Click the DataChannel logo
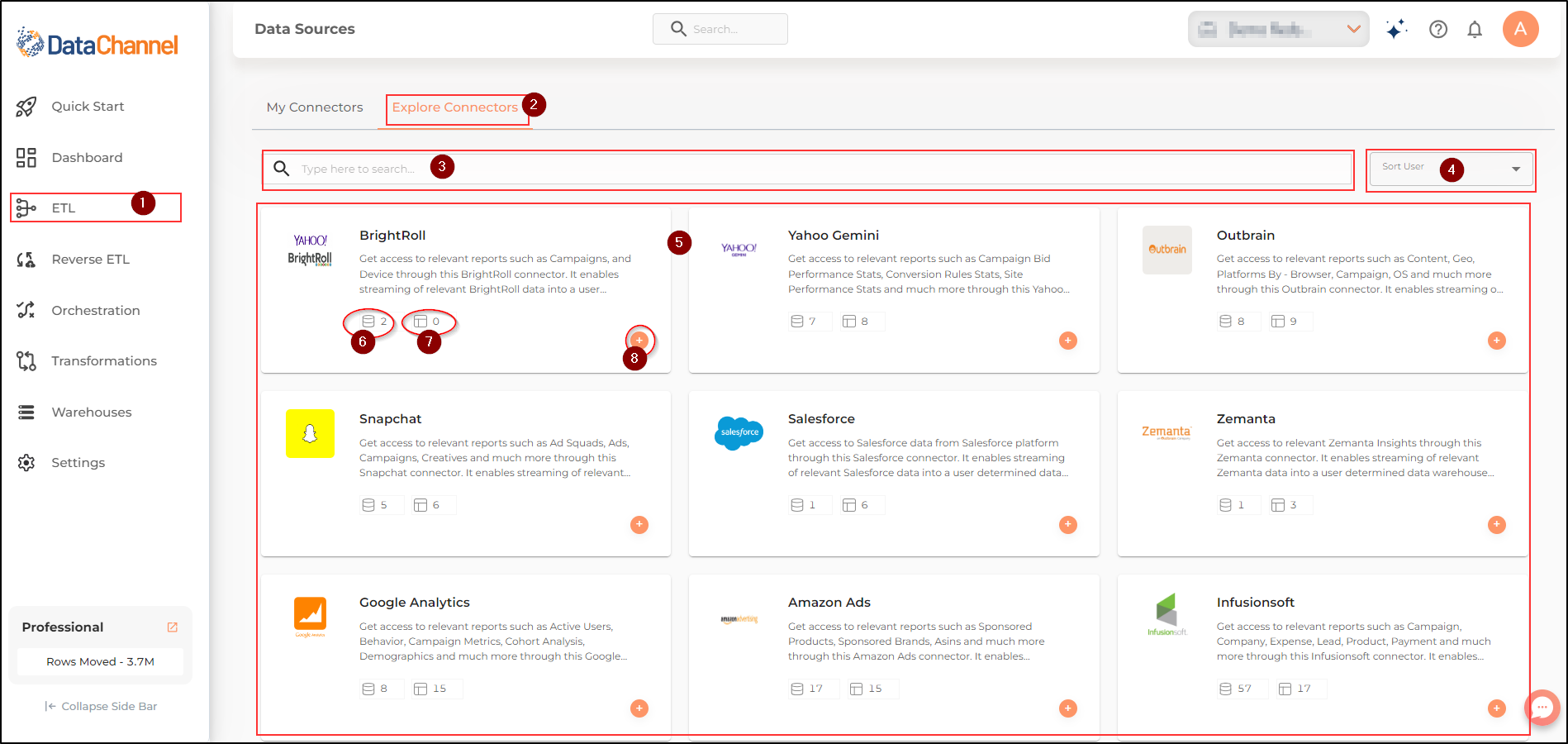Viewport: 1568px width, 744px height. pyautogui.click(x=97, y=44)
